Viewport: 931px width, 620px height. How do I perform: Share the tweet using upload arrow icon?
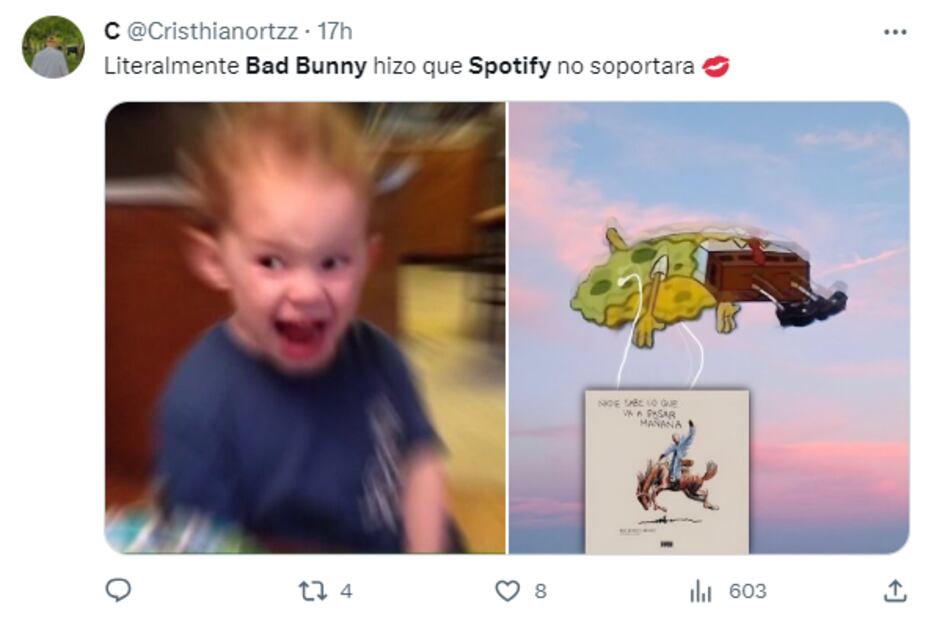click(895, 591)
